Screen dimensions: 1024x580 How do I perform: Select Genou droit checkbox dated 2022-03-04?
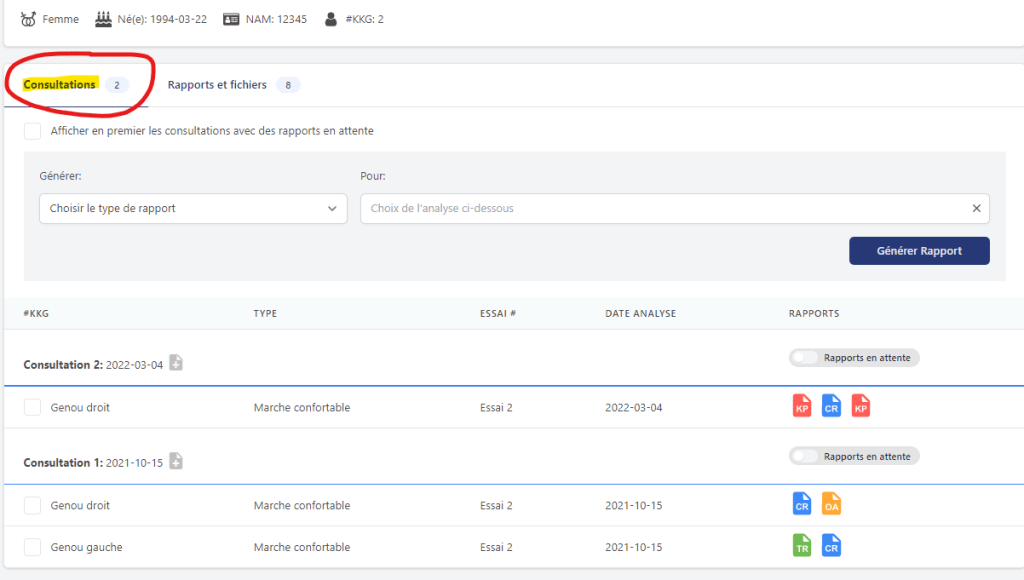(x=33, y=407)
